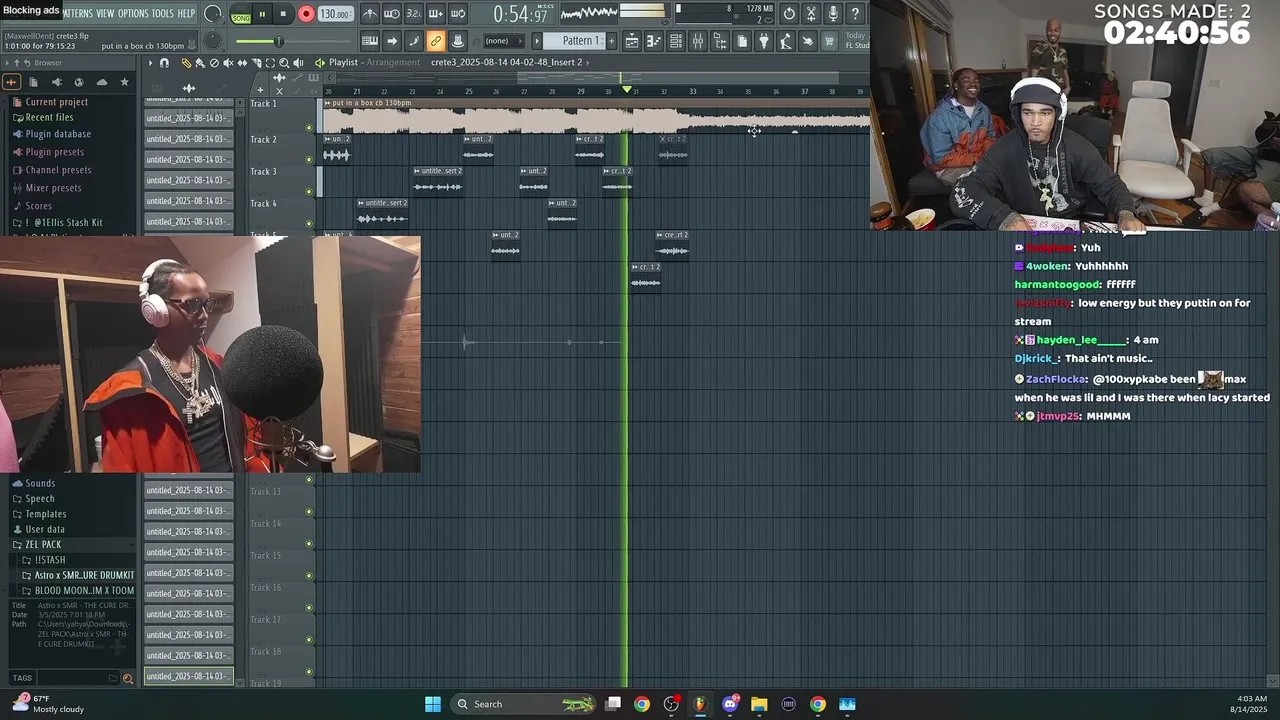
Task: Open FL Studio from the taskbar
Action: (x=700, y=704)
